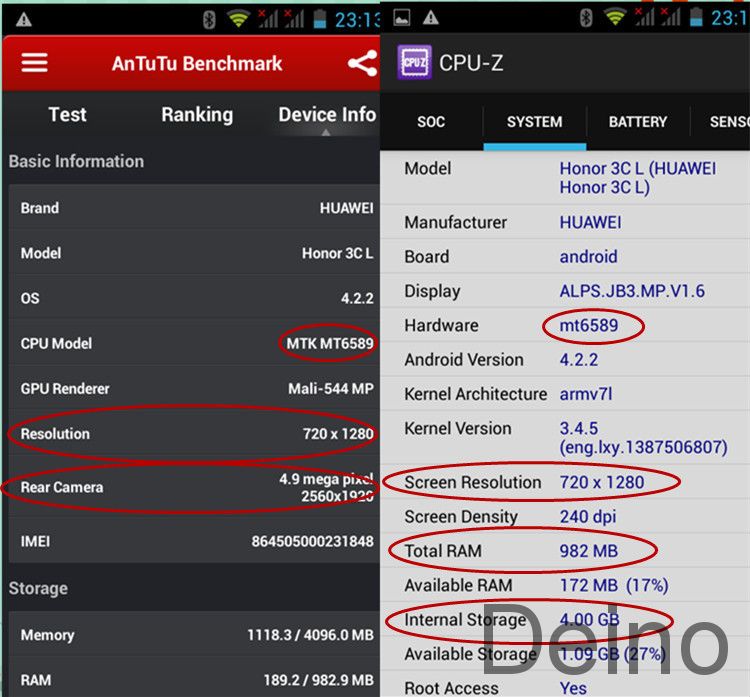This screenshot has width=750, height=697.
Task: Open the partially visible SENSORS tab in CPU-Z
Action: tap(720, 122)
